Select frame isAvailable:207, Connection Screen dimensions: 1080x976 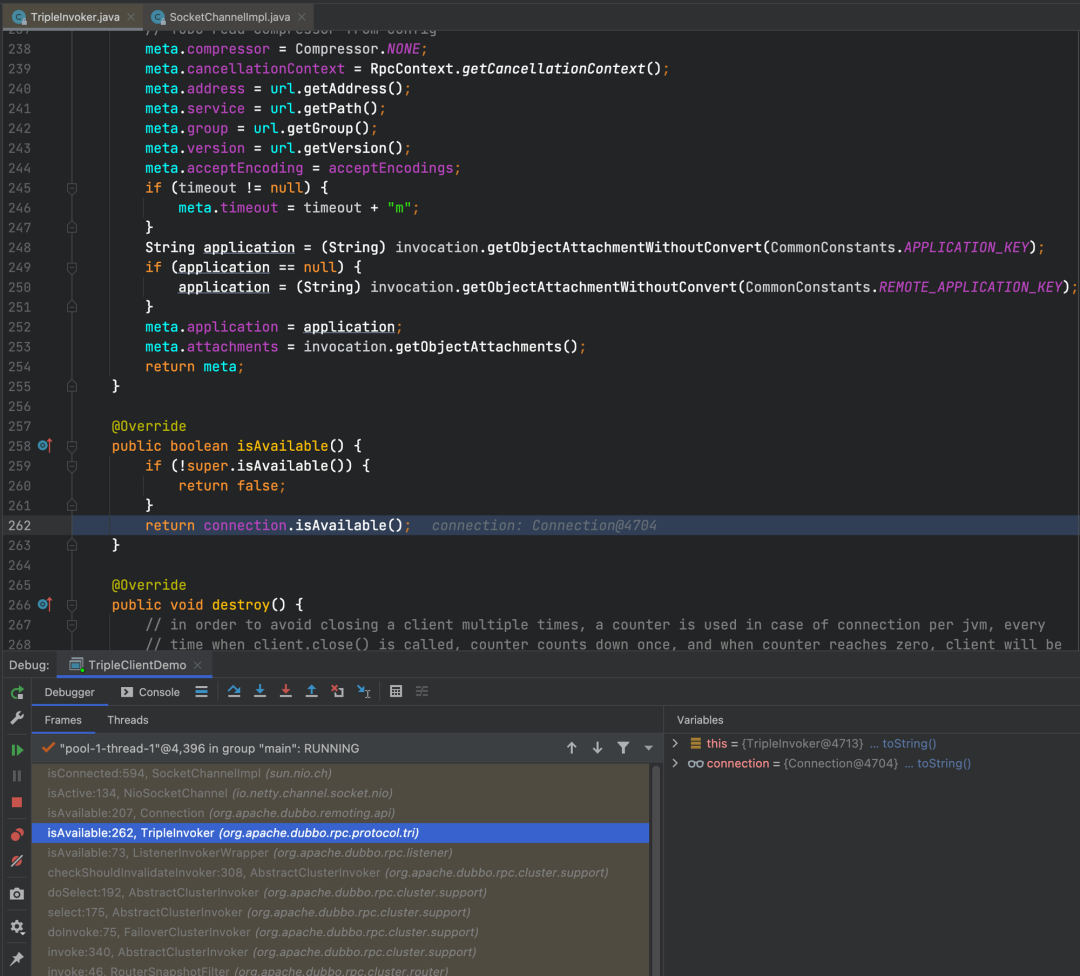[341, 813]
